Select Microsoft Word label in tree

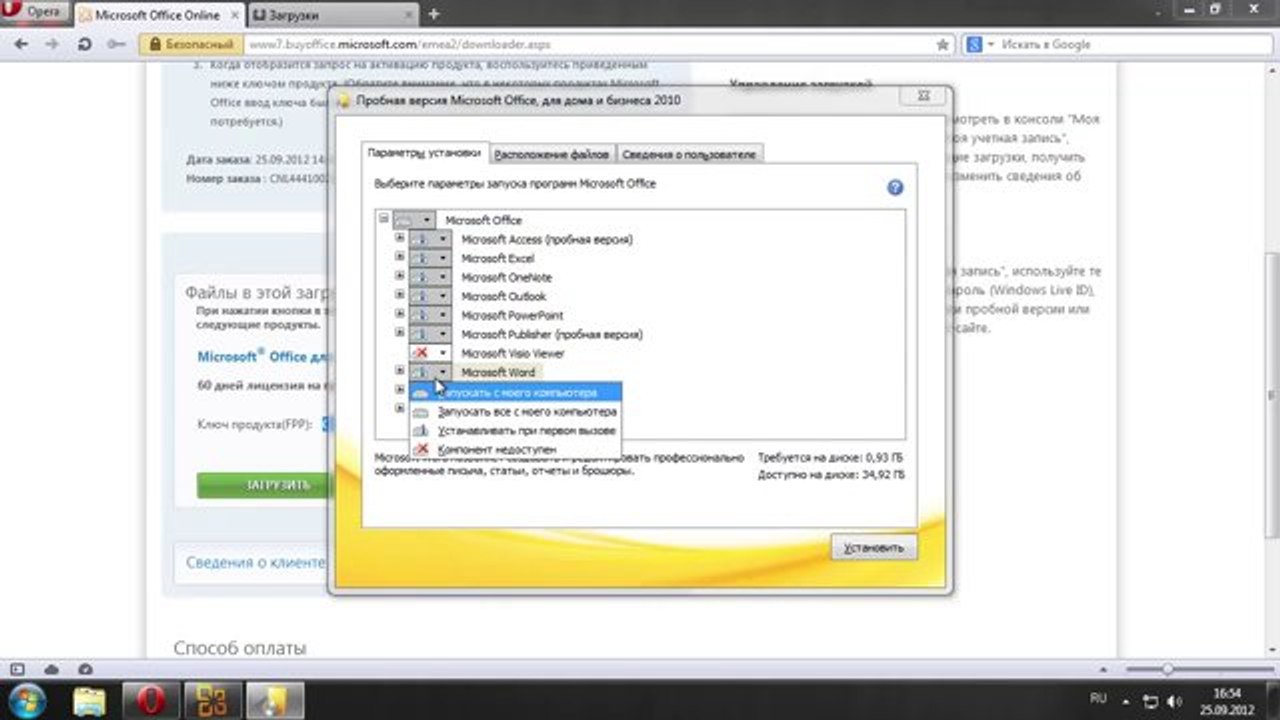pyautogui.click(x=498, y=372)
